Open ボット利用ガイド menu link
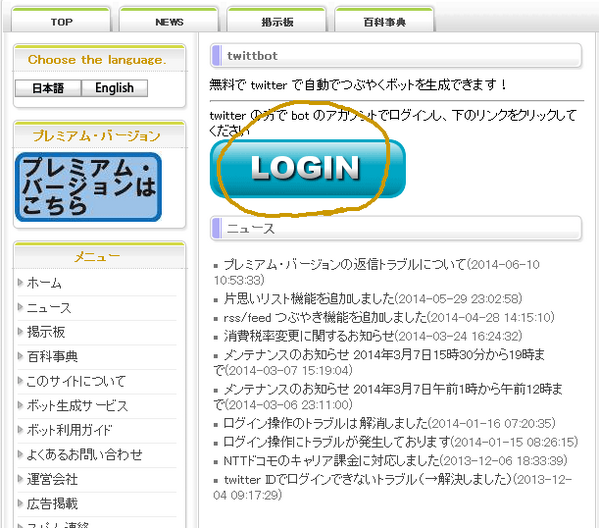The image size is (599, 528). pos(70,430)
